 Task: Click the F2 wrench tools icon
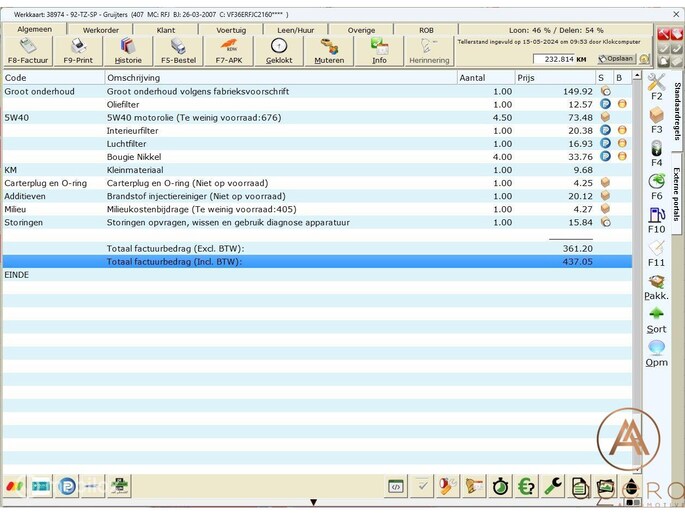(656, 84)
